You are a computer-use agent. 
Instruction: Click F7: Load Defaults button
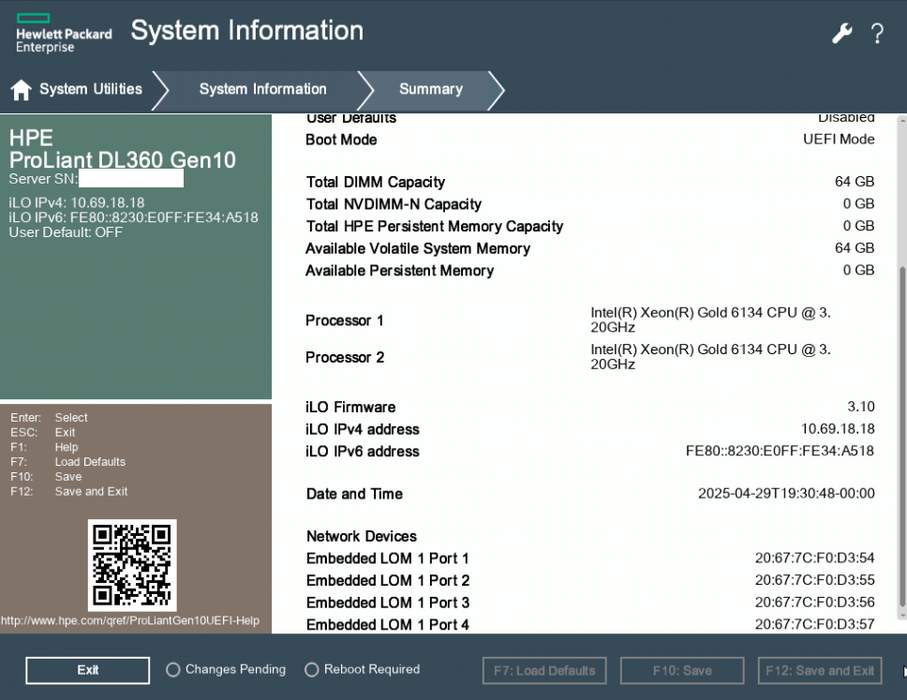544,670
